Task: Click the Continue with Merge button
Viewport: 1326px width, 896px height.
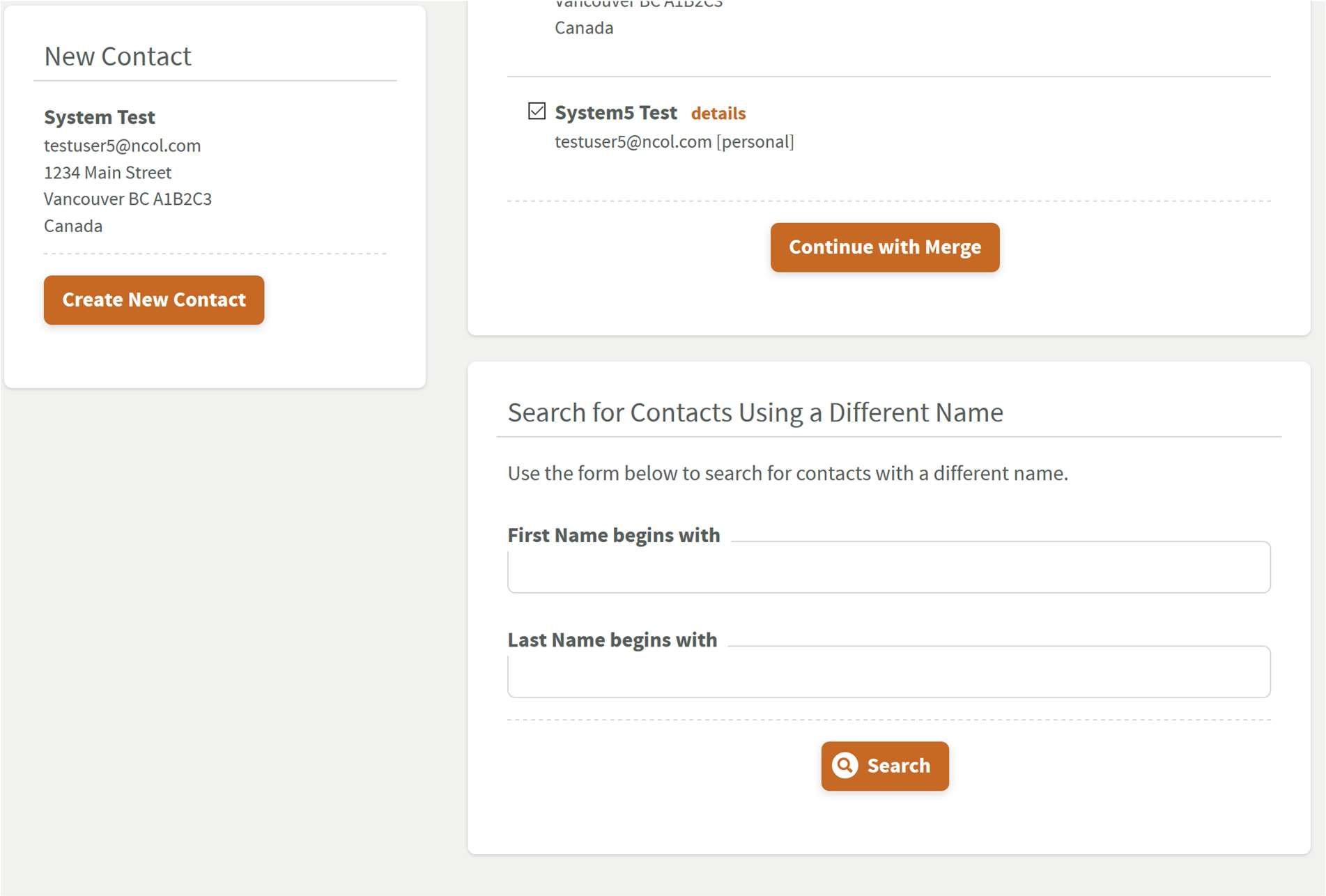Action: pos(884,247)
